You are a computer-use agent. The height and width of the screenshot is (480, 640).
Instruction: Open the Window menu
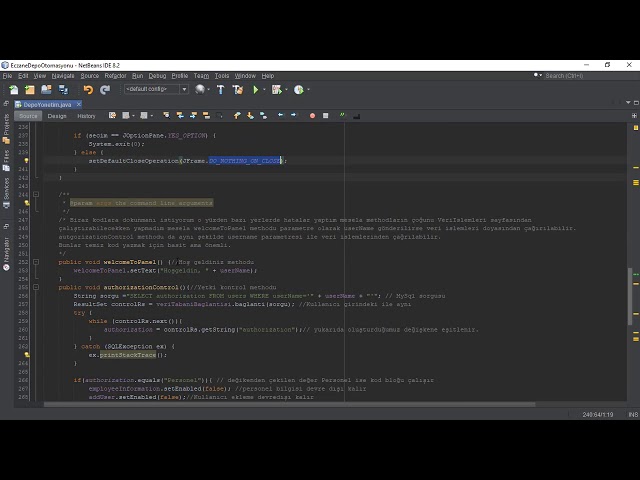pyautogui.click(x=245, y=76)
